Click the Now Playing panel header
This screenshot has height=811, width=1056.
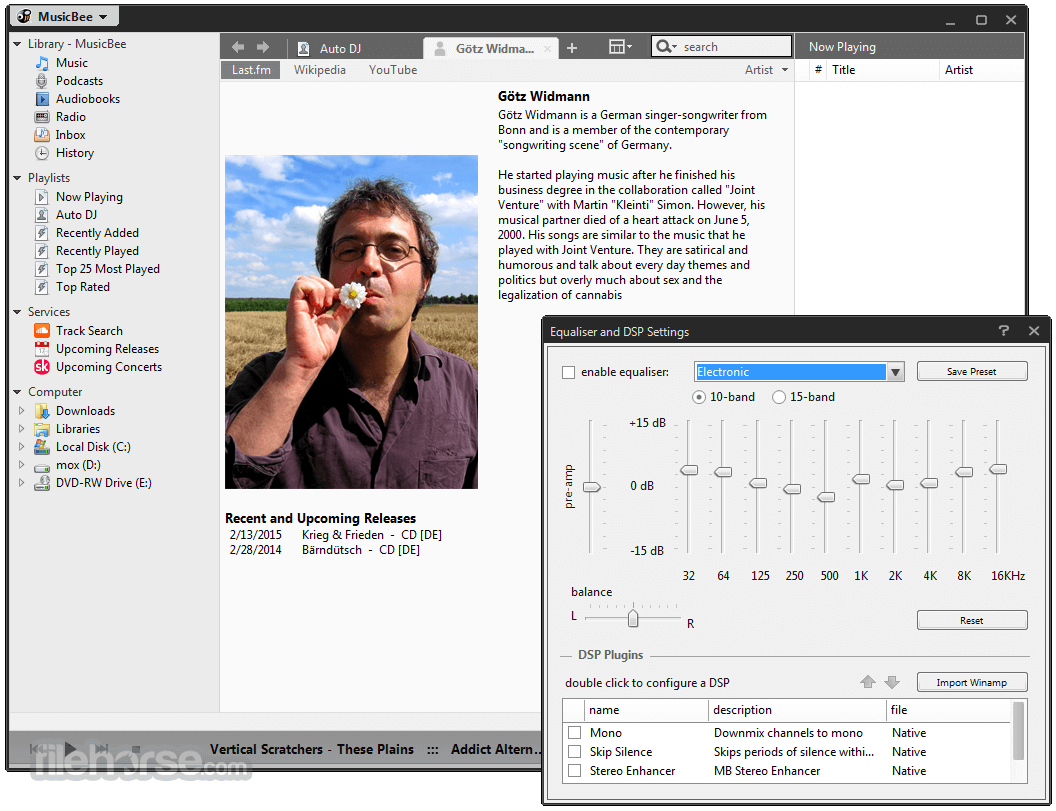(909, 46)
